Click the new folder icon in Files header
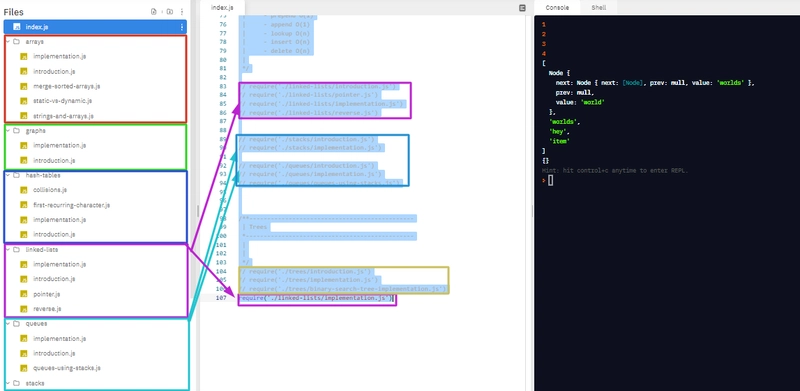Screen dimensions: 800x391 click(x=169, y=12)
